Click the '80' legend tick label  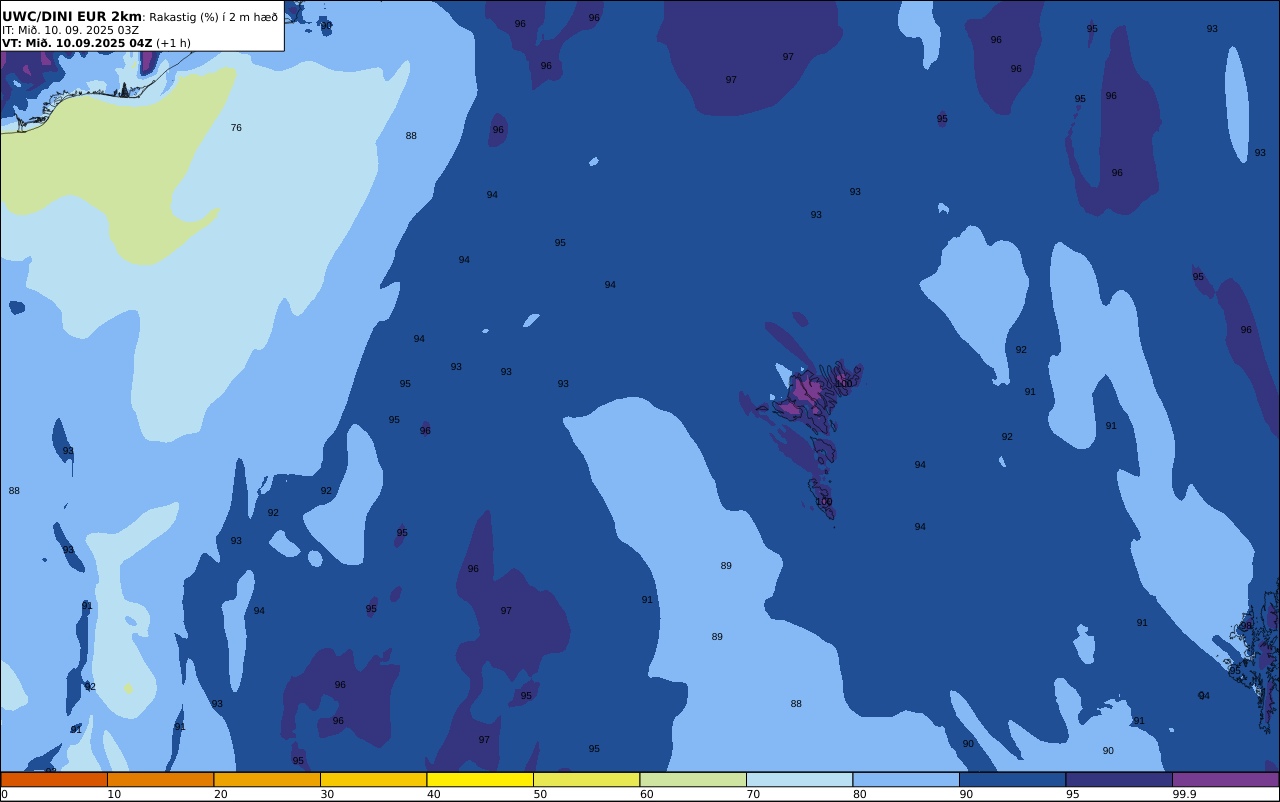859,794
